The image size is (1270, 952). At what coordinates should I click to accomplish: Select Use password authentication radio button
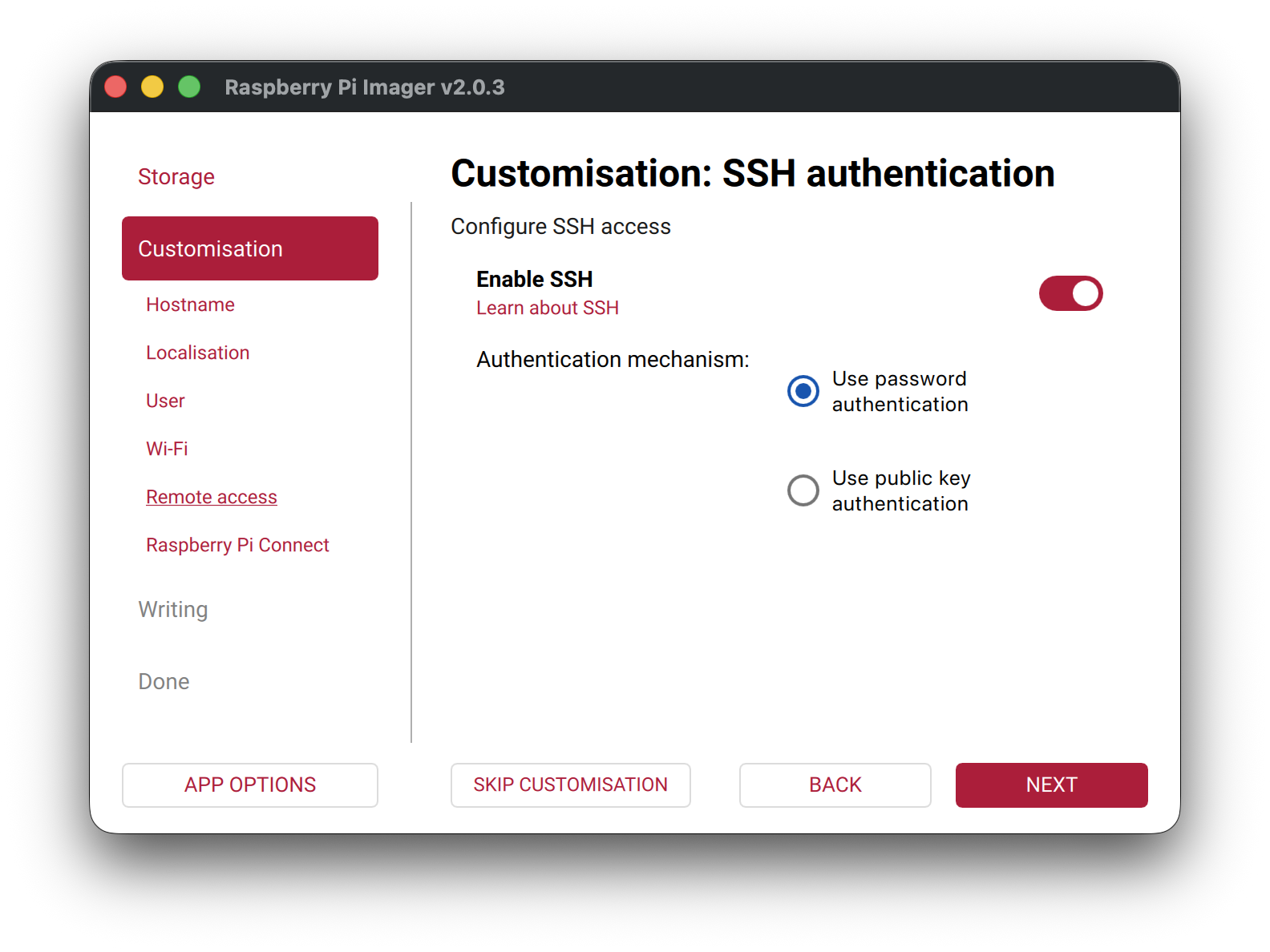point(803,391)
